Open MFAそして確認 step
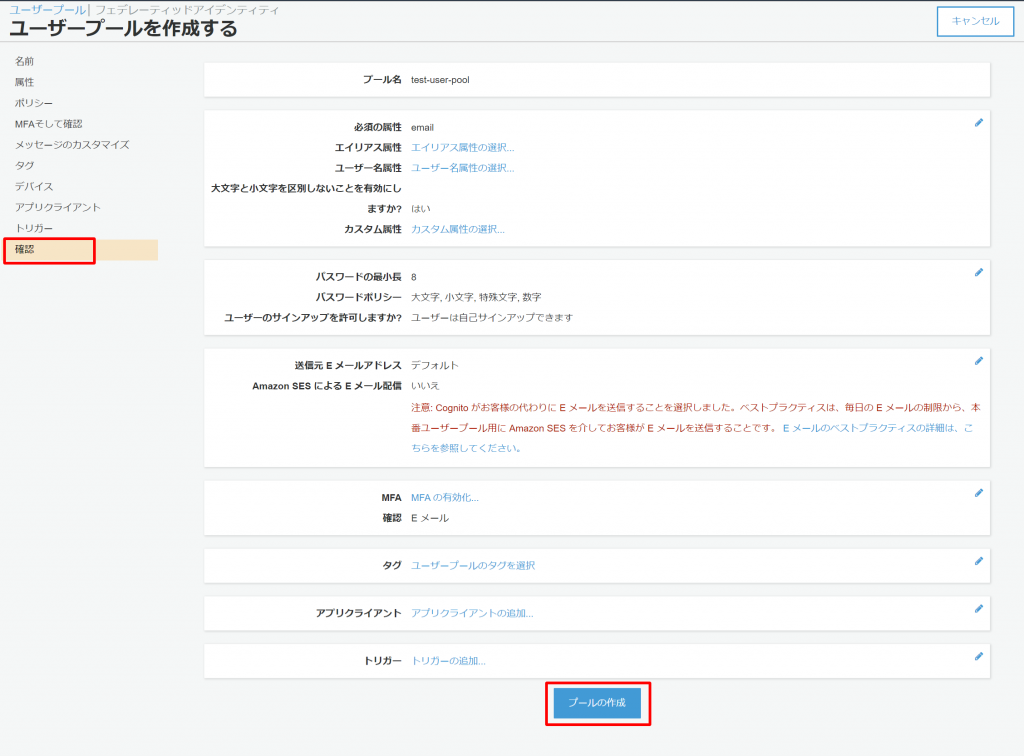The width and height of the screenshot is (1024, 756). (48, 123)
